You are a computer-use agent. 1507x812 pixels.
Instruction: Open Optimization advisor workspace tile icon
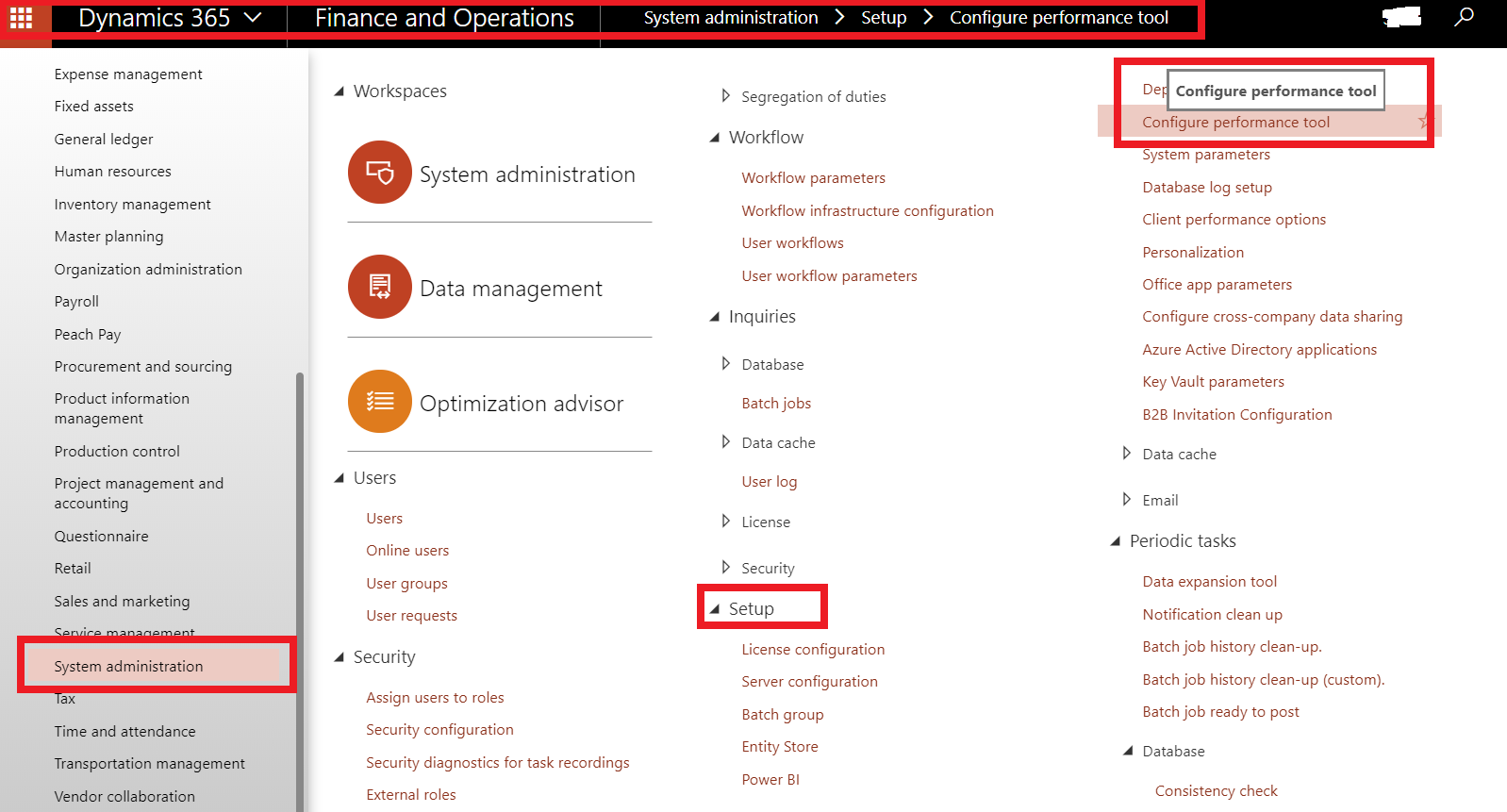pos(380,402)
